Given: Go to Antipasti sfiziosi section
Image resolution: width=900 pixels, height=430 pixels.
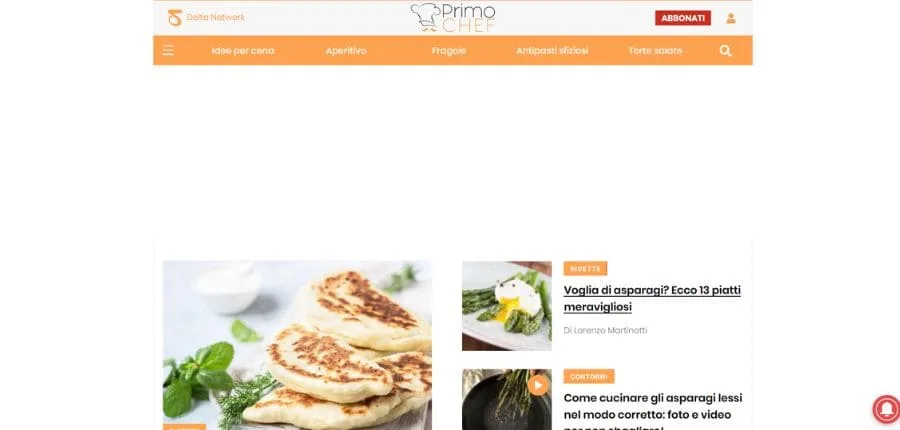Looking at the screenshot, I should tap(552, 51).
